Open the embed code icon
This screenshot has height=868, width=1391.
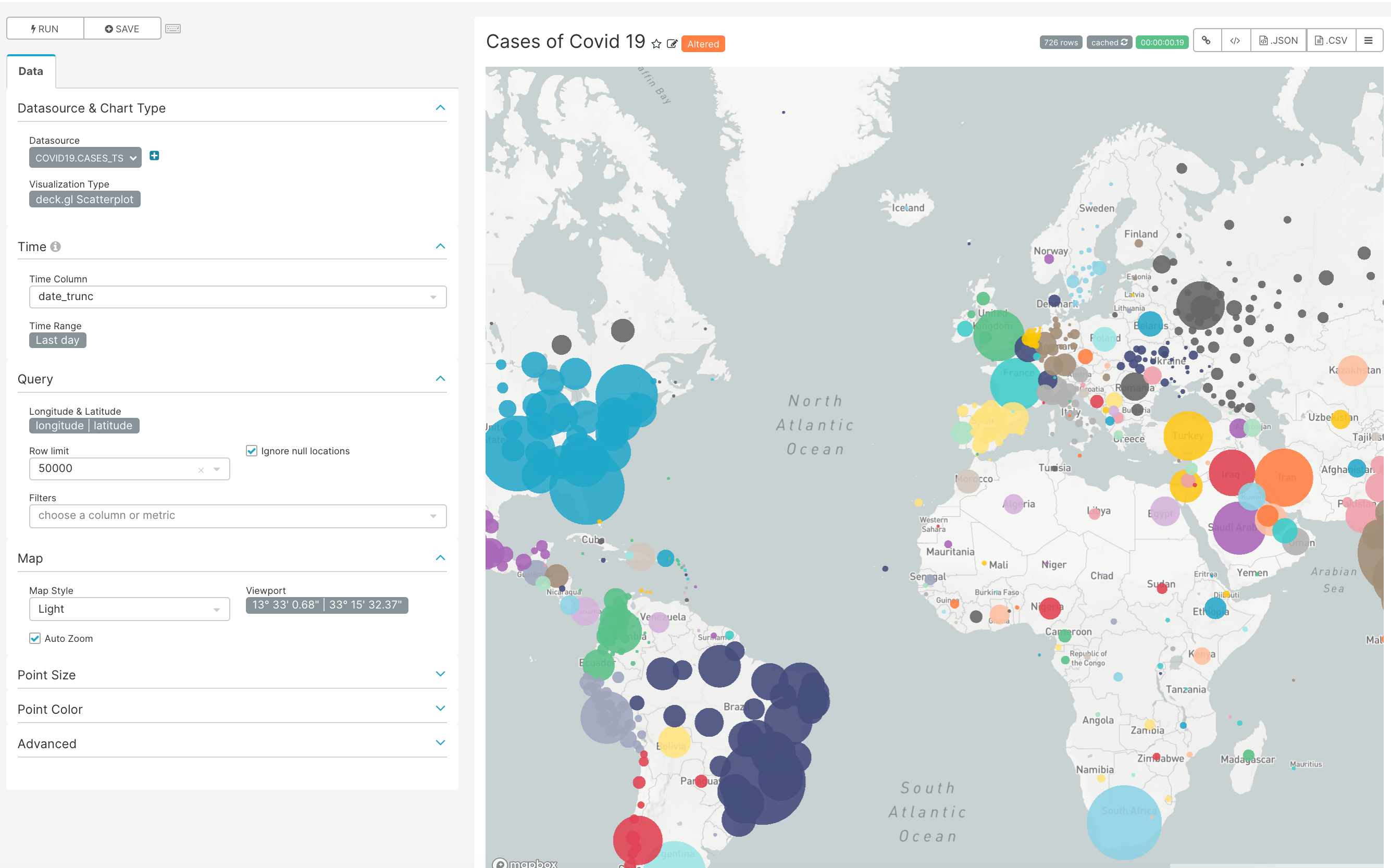(1235, 41)
